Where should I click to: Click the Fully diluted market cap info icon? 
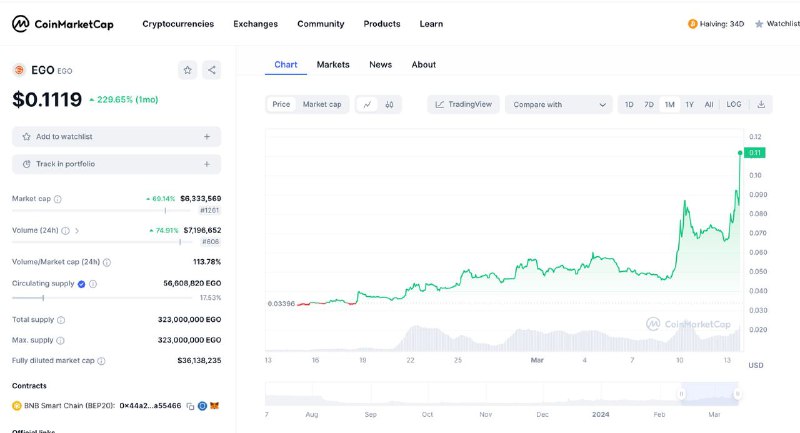[101, 361]
